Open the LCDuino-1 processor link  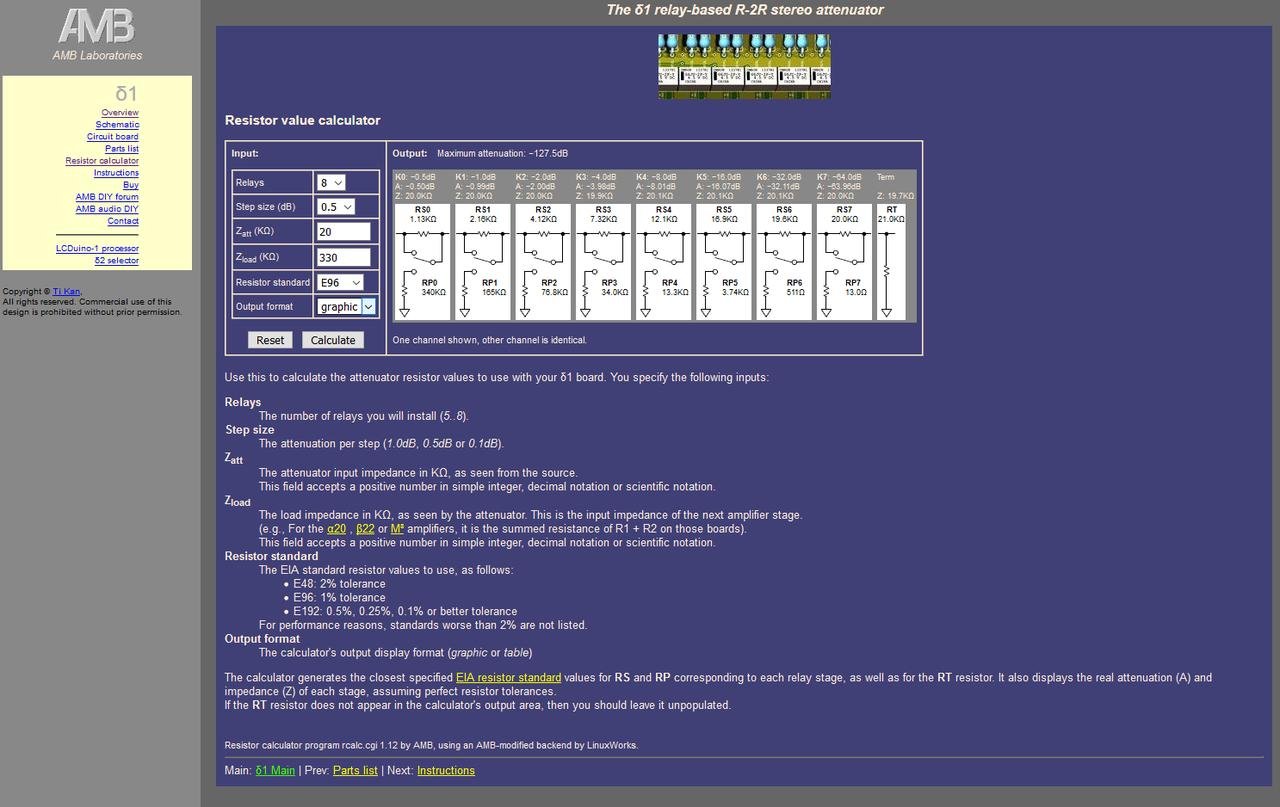[97, 249]
